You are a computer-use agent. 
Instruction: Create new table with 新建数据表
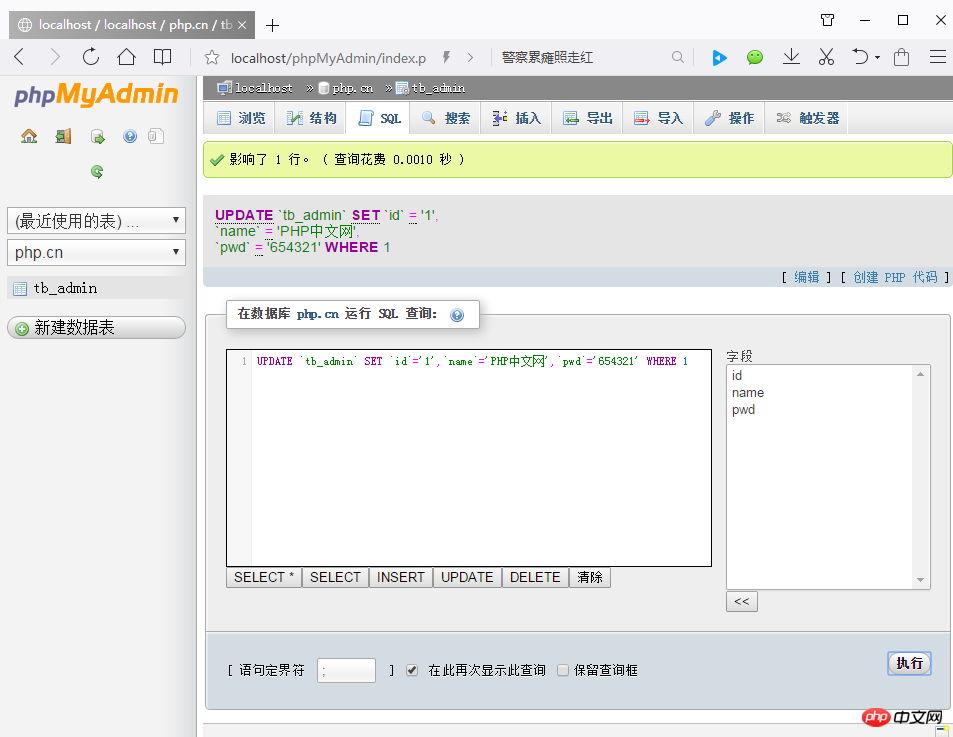tap(96, 327)
